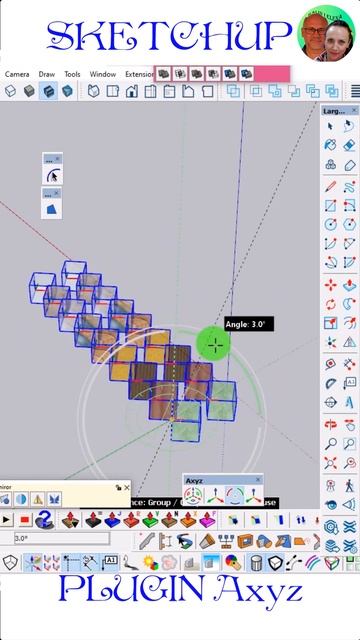Click the angle measurement field showing 3.0°
The image size is (360, 640).
pyautogui.click(x=62, y=538)
